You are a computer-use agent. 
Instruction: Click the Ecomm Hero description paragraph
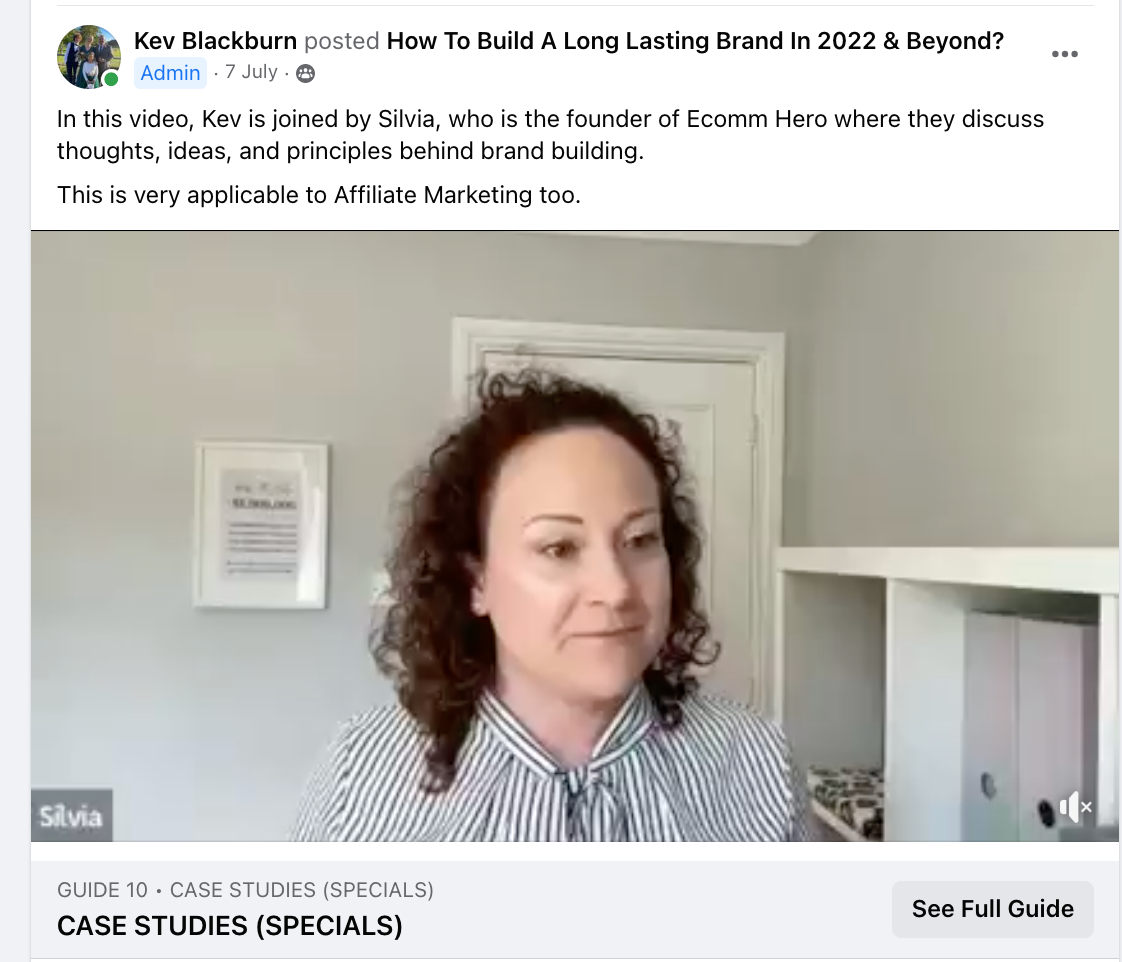click(550, 135)
